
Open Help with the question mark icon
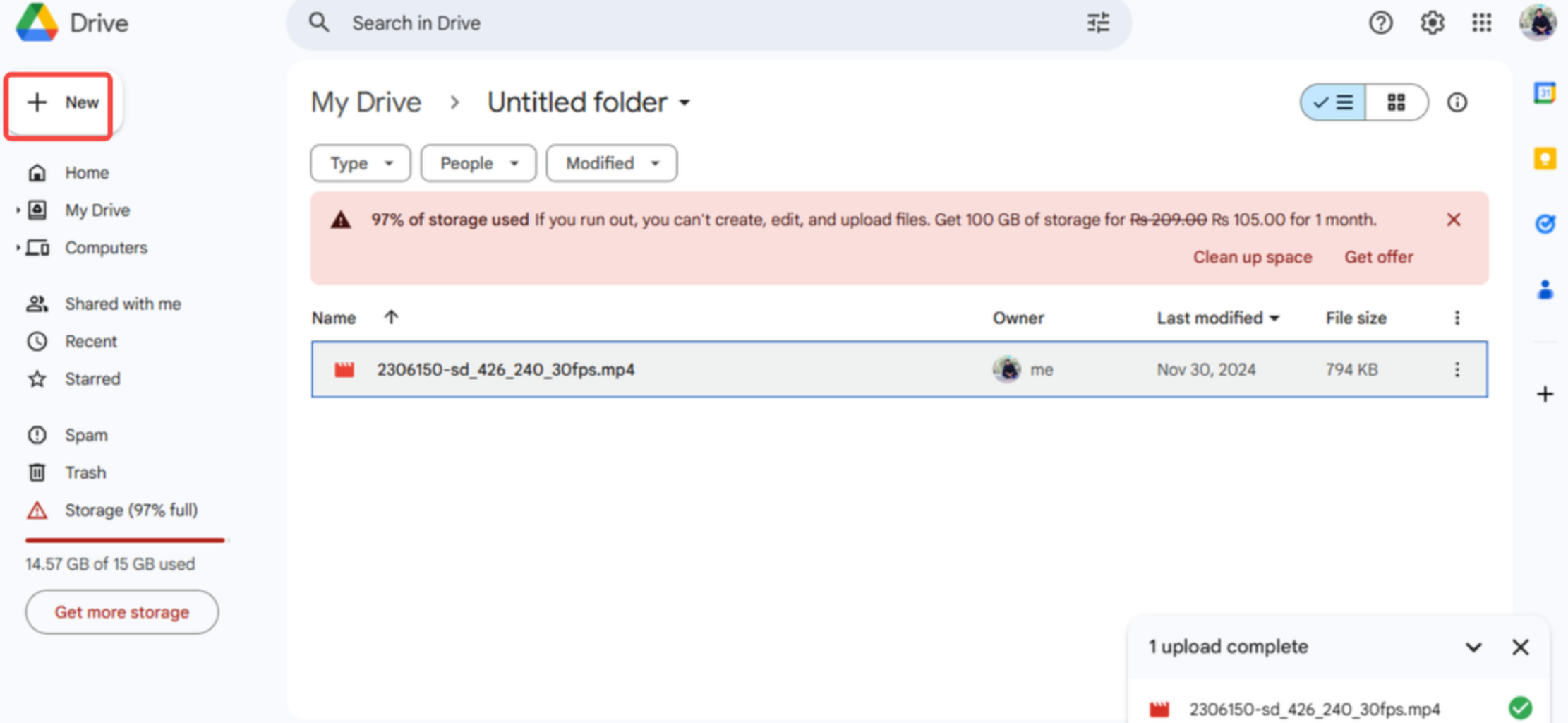coord(1381,23)
